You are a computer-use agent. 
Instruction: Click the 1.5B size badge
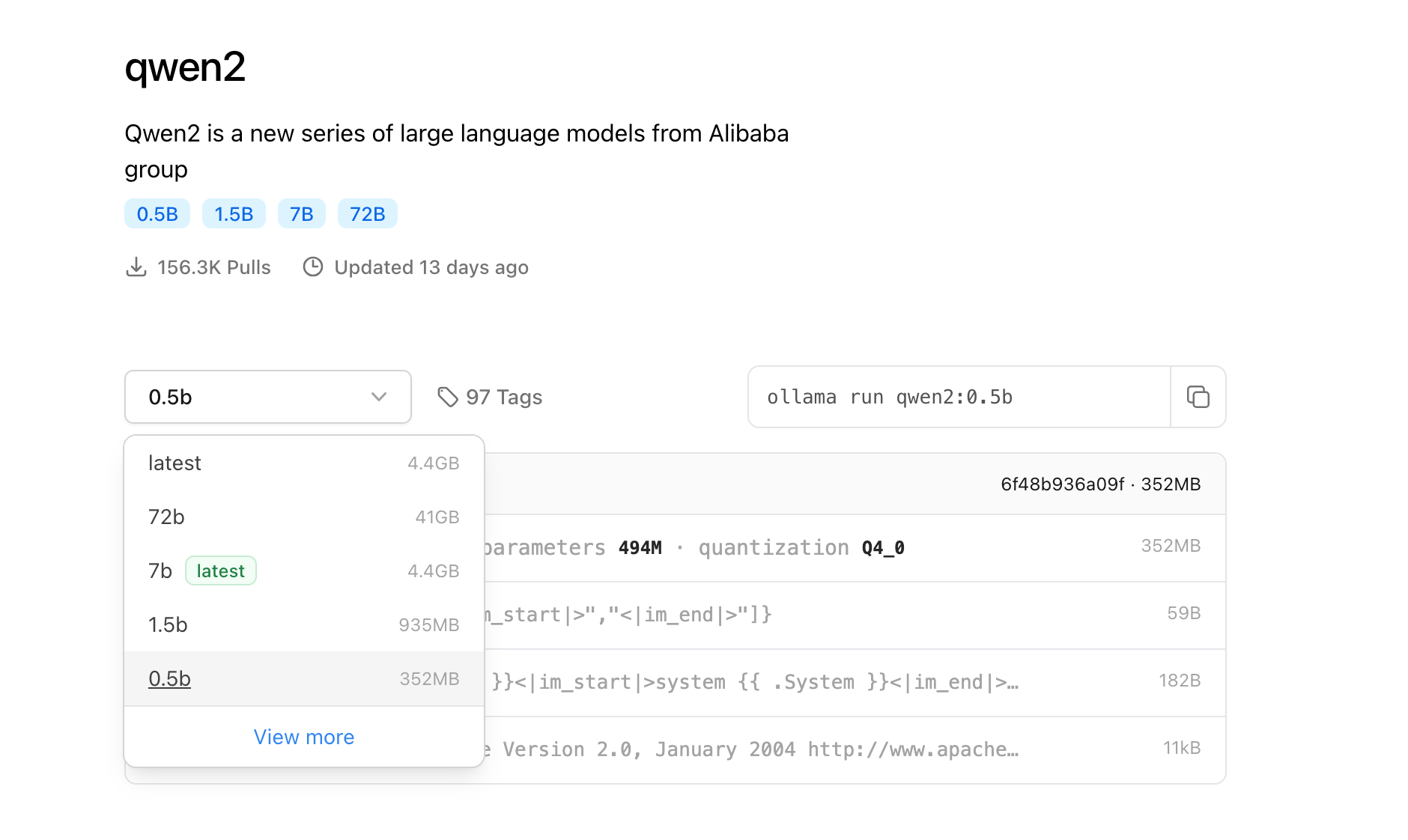point(234,214)
